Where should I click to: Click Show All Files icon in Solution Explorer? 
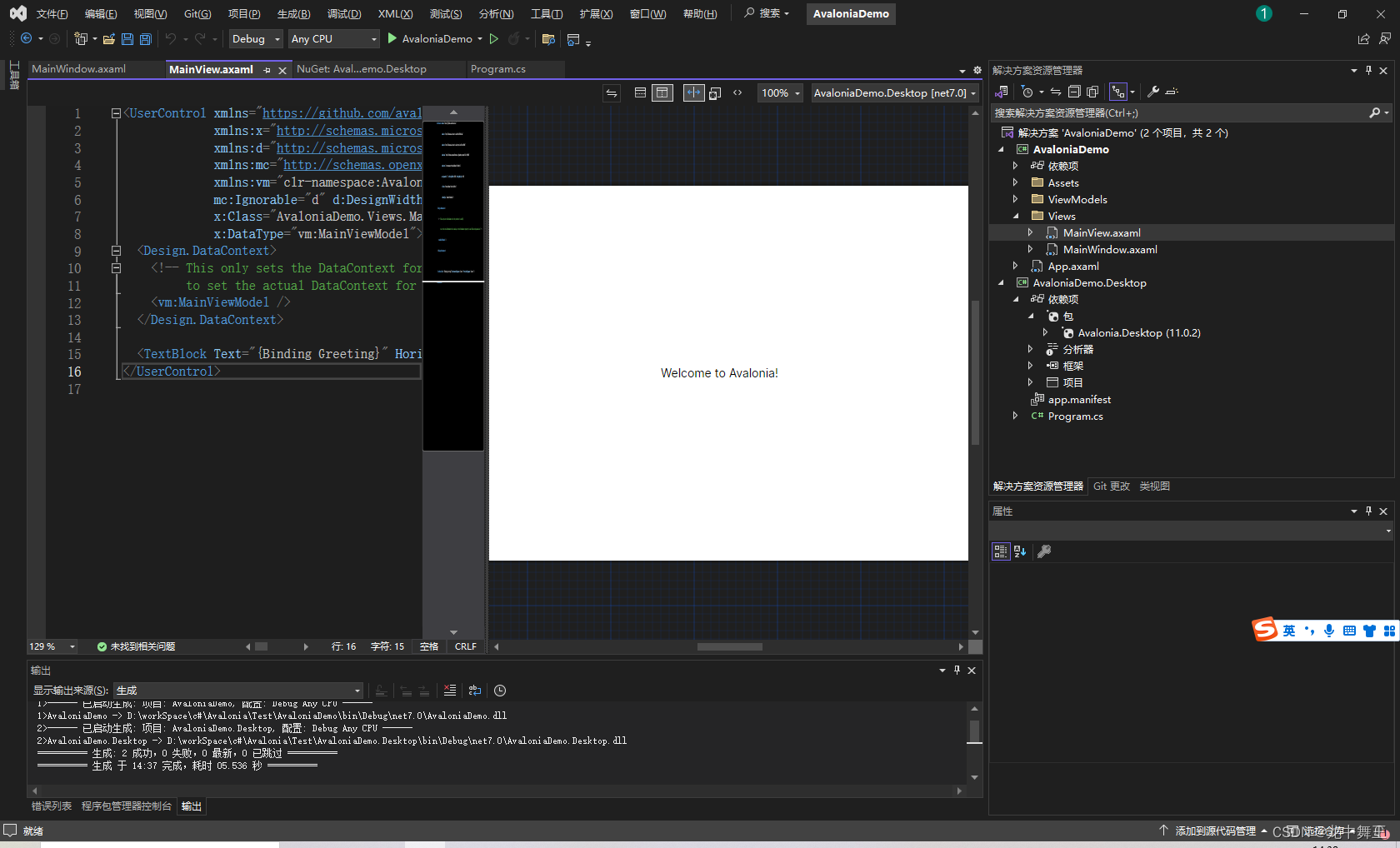coord(1092,92)
